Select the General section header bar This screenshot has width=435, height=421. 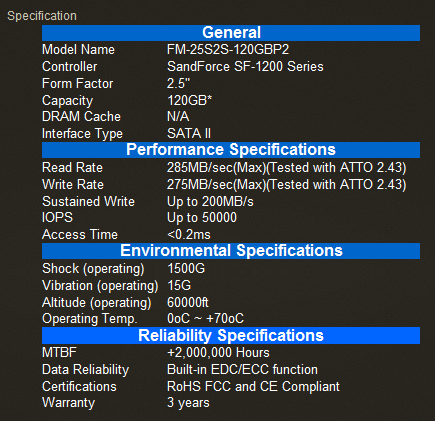coord(231,33)
